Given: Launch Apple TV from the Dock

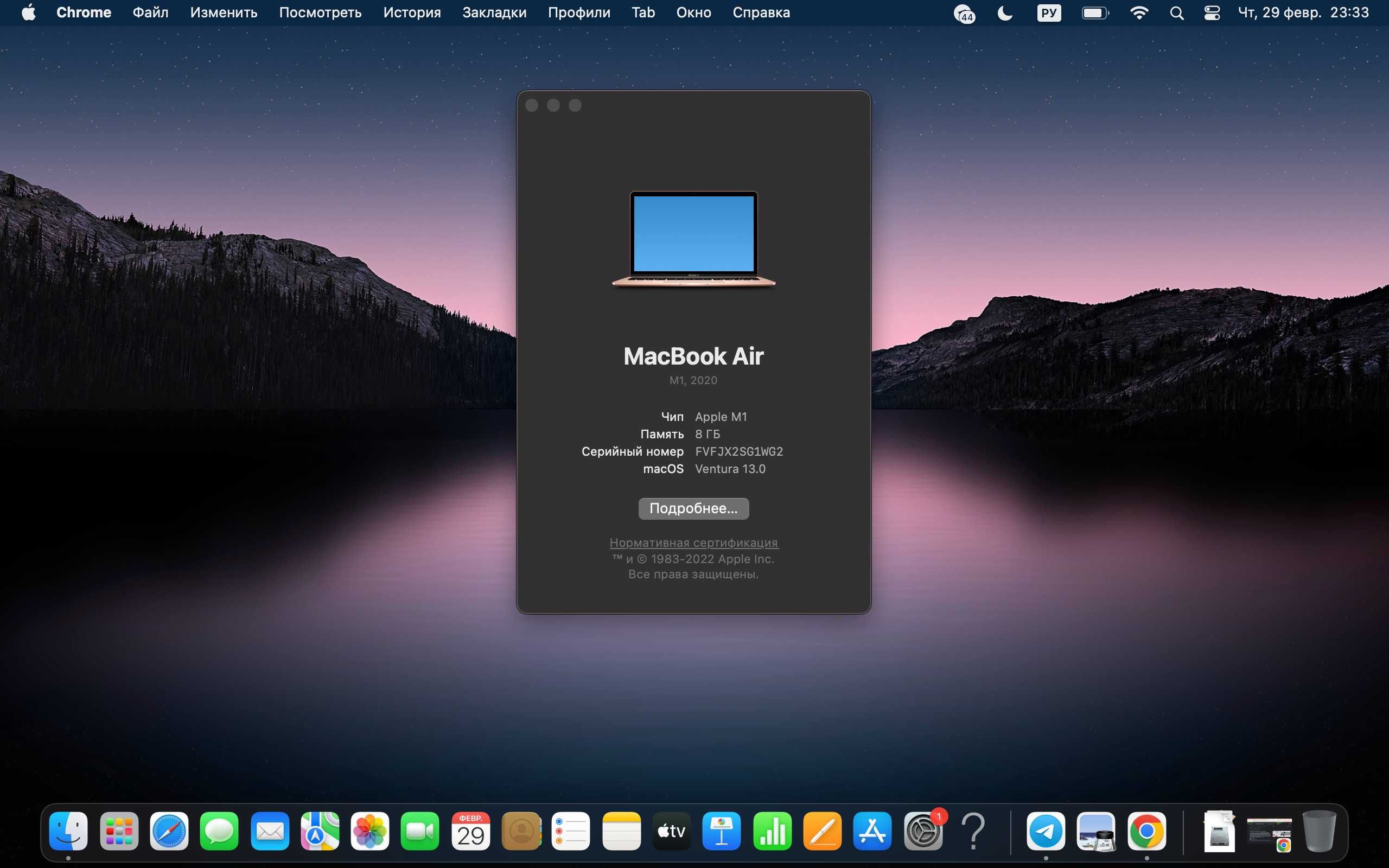Looking at the screenshot, I should coord(672,831).
